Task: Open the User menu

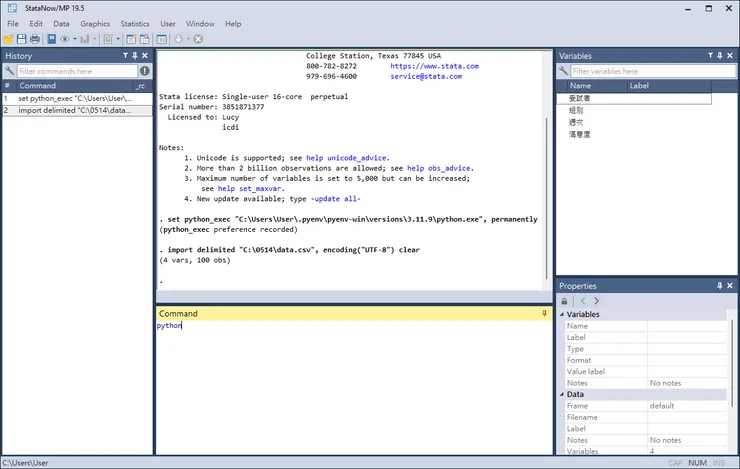Action: click(168, 24)
